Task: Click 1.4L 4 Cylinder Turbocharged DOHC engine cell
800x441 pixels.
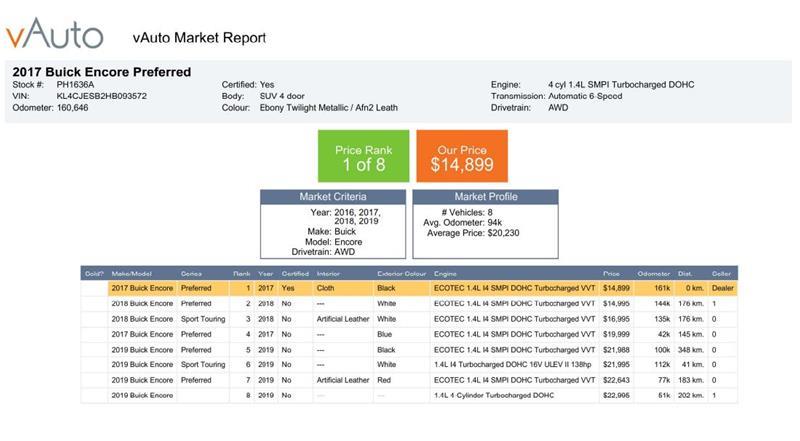Action: tap(494, 395)
